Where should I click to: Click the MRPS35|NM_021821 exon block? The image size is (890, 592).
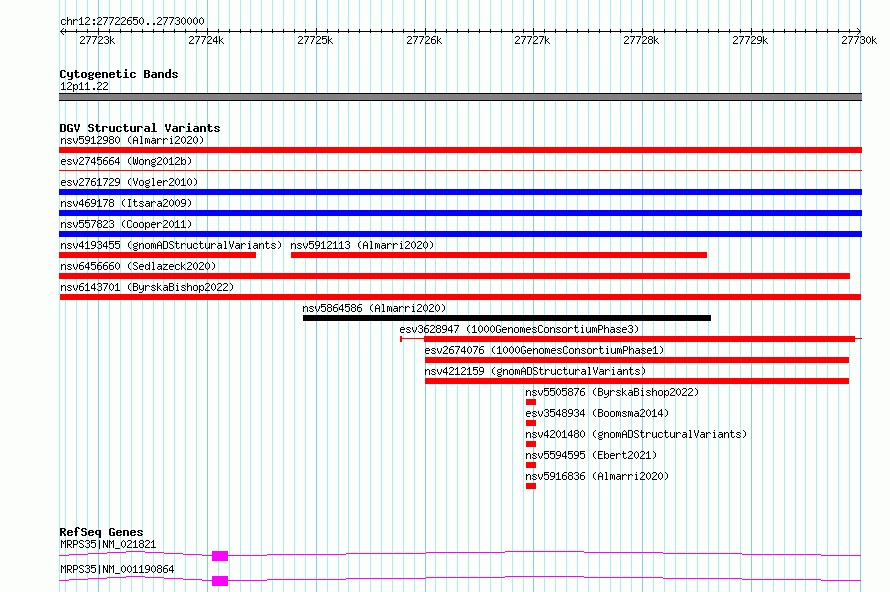(x=220, y=556)
